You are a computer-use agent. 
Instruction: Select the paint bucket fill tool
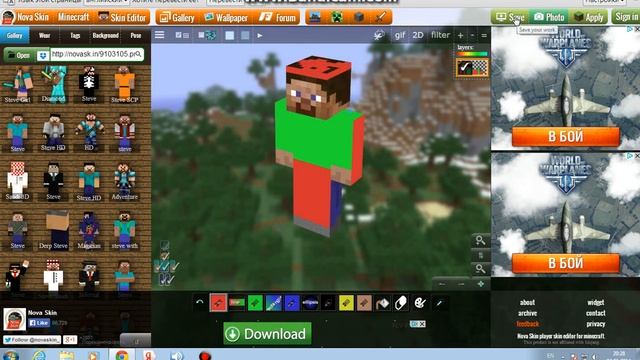[383, 303]
